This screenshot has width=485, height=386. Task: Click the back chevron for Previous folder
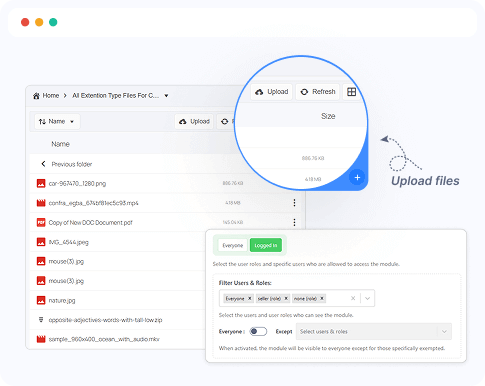click(43, 164)
